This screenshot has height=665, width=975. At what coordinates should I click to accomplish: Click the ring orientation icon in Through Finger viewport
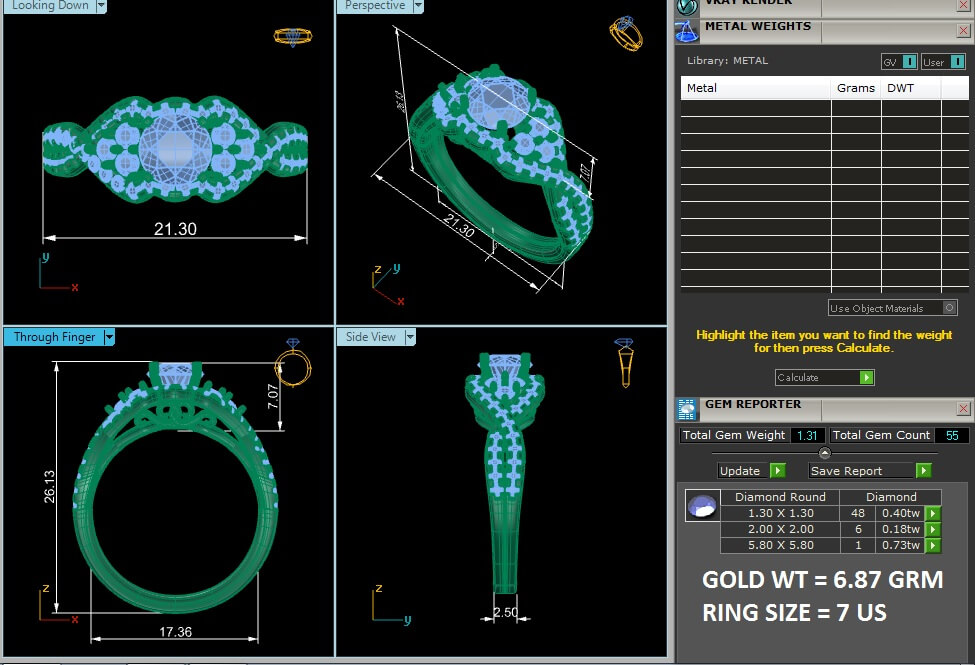click(293, 363)
